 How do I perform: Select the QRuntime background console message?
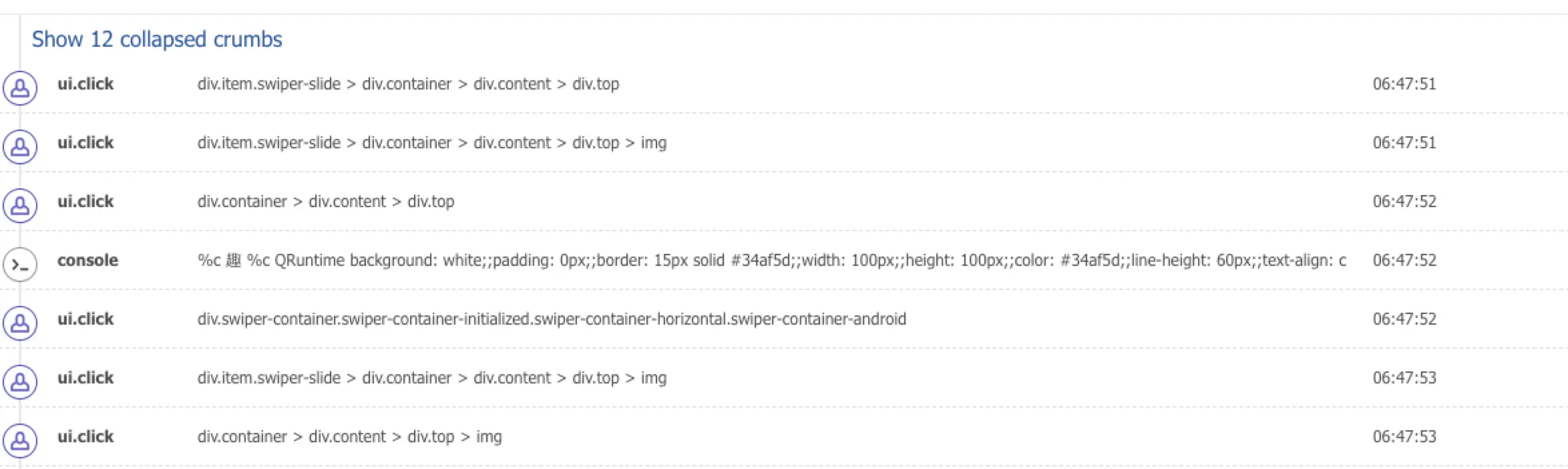click(x=772, y=261)
